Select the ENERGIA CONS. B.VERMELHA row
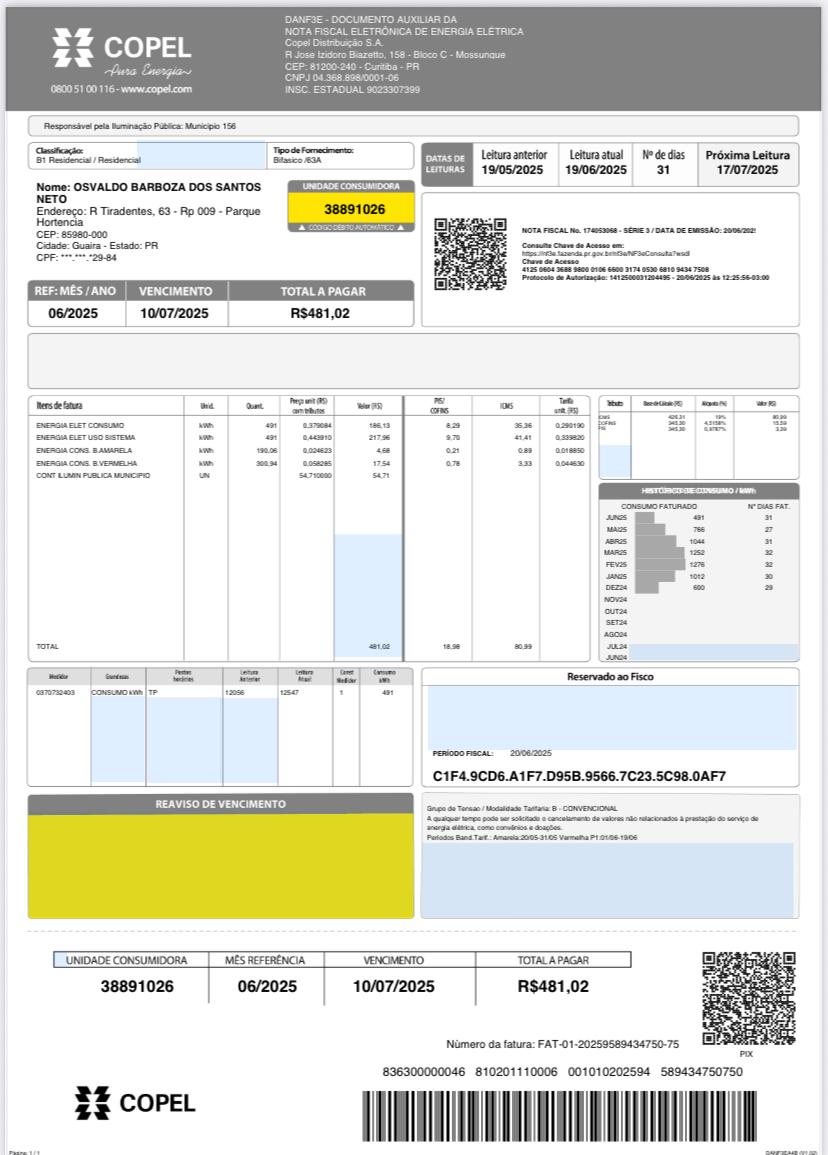Screen dimensions: 828x1155 (310, 463)
